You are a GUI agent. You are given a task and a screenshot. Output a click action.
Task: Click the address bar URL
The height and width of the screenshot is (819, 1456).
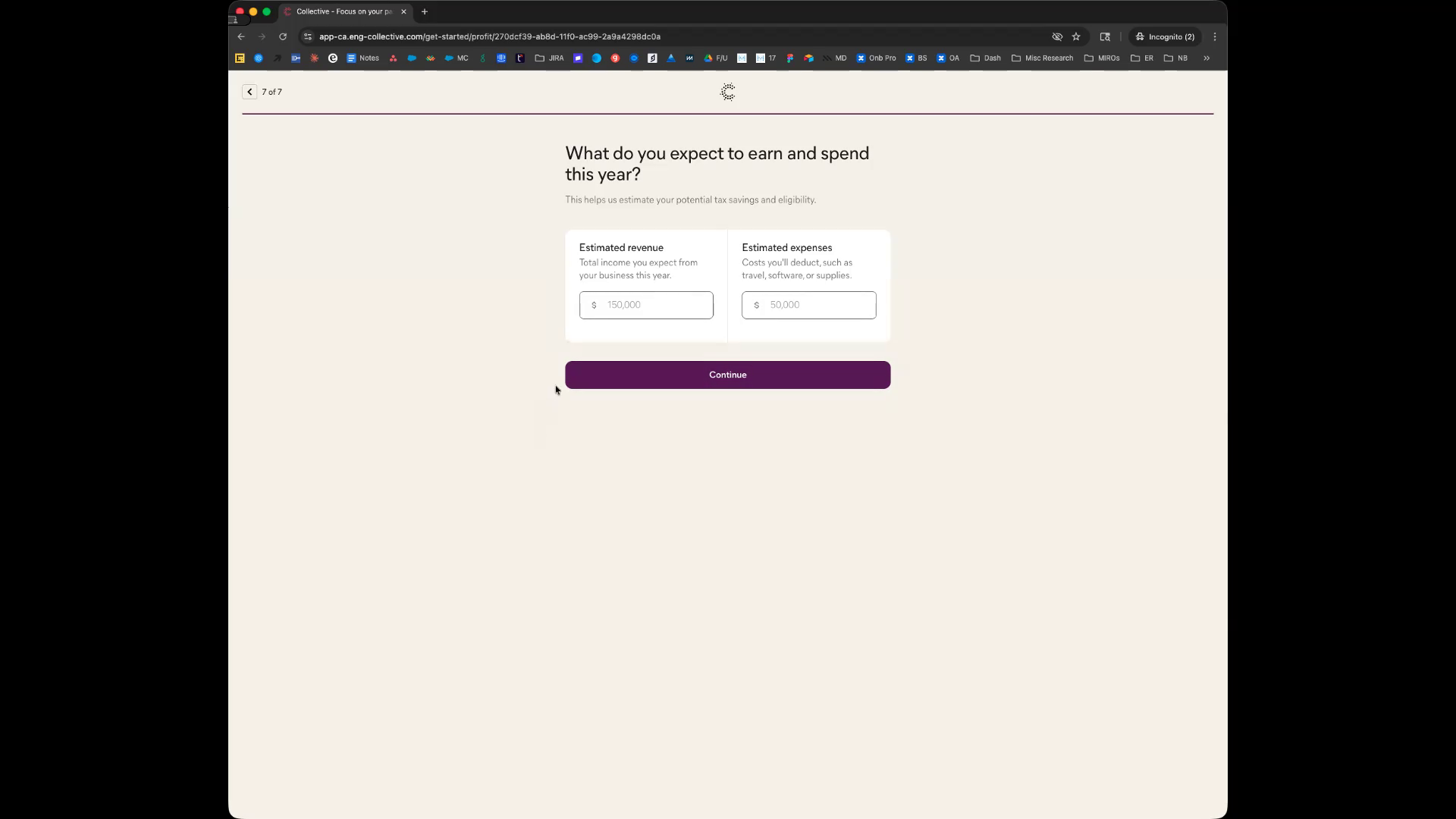click(489, 36)
